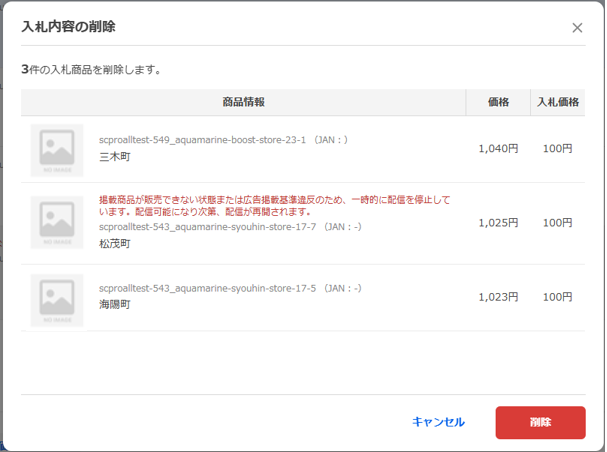This screenshot has height=452, width=607.
Task: Click the red 削除 button
Action: pos(540,422)
